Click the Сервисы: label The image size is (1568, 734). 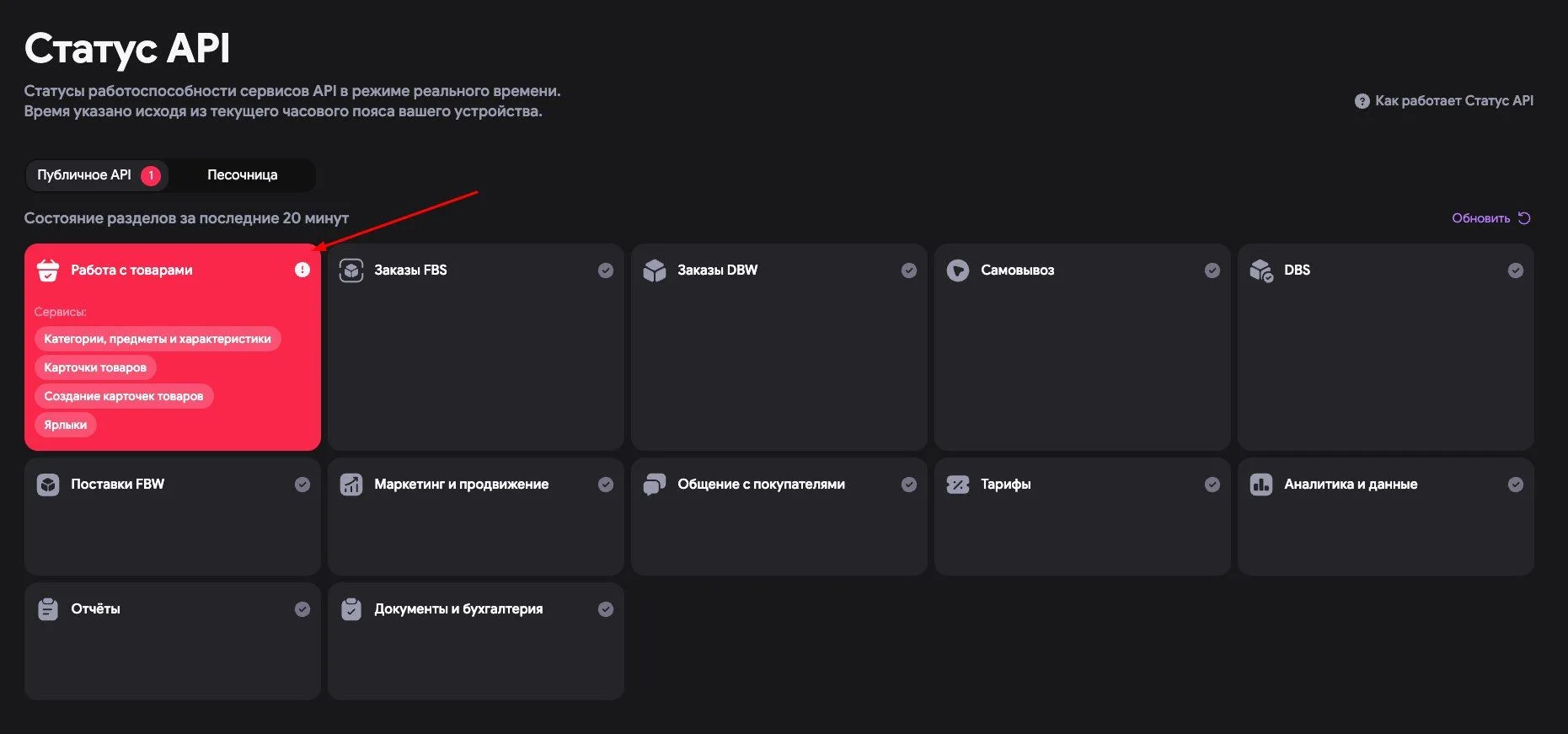61,312
